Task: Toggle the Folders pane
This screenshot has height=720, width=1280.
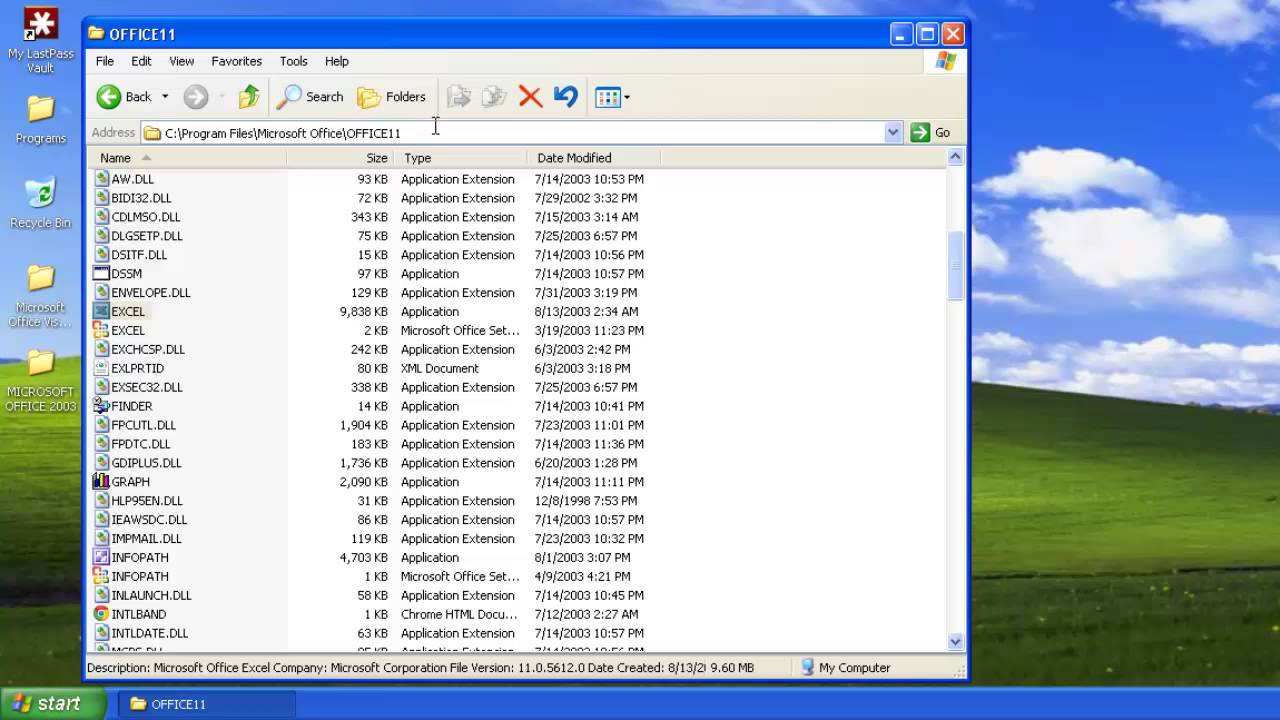Action: (x=392, y=97)
